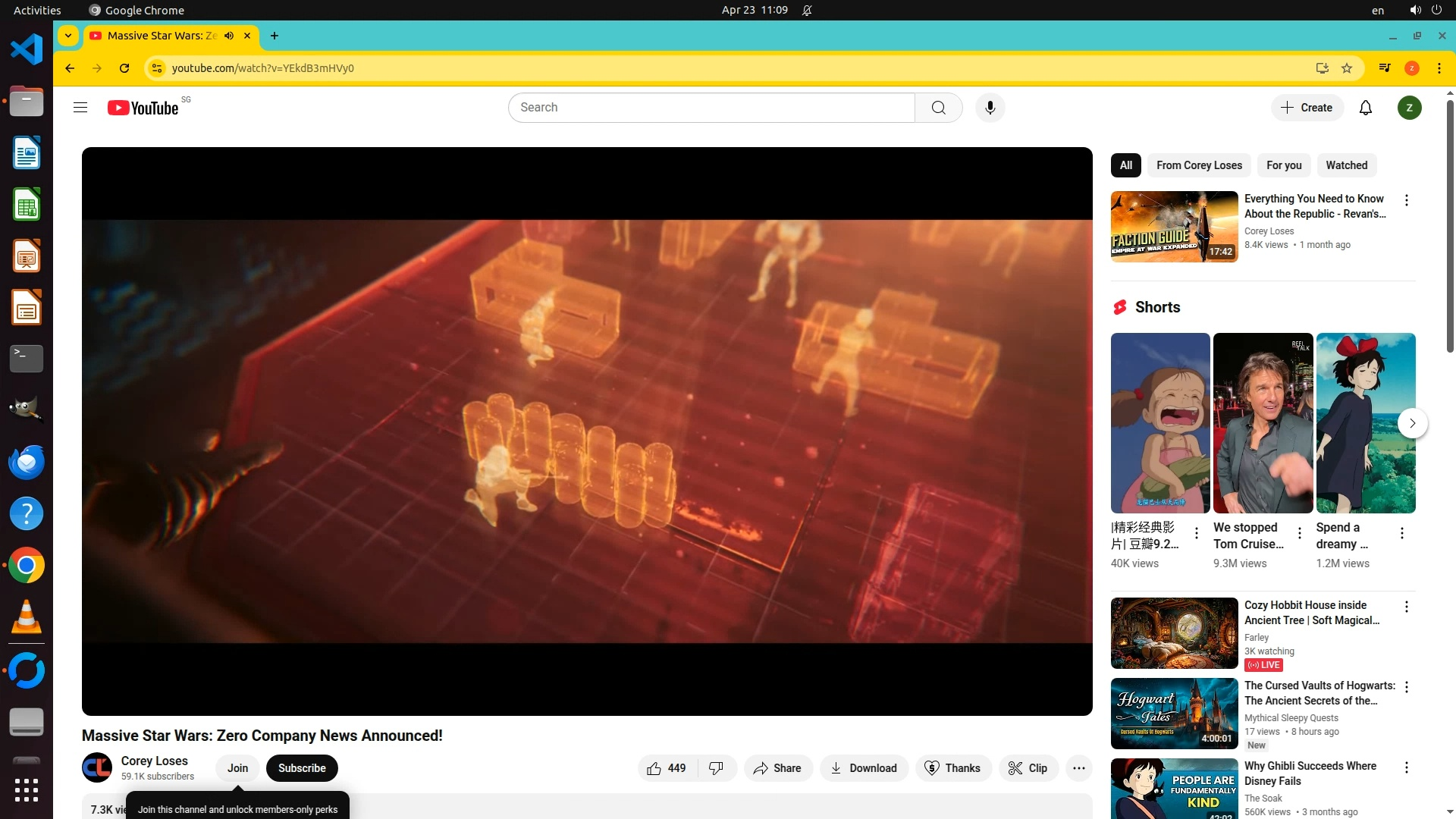Expand Chrome tab search dropdown arrow
The width and height of the screenshot is (1456, 819).
[68, 36]
